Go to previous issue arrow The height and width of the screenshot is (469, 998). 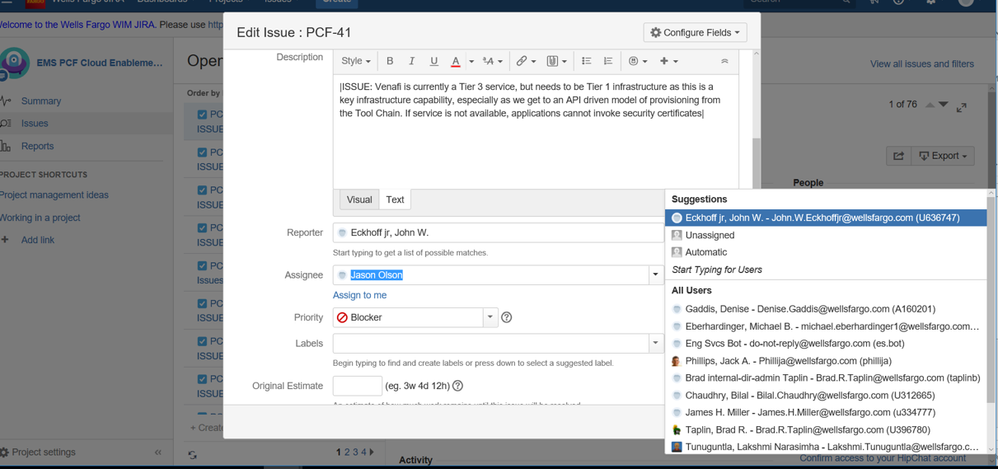click(930, 104)
